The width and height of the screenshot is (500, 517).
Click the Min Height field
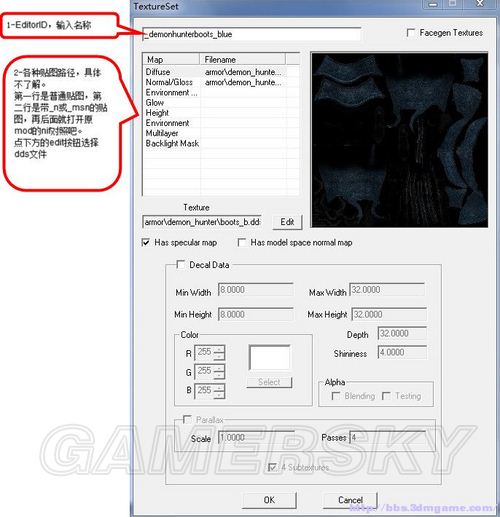[x=256, y=314]
